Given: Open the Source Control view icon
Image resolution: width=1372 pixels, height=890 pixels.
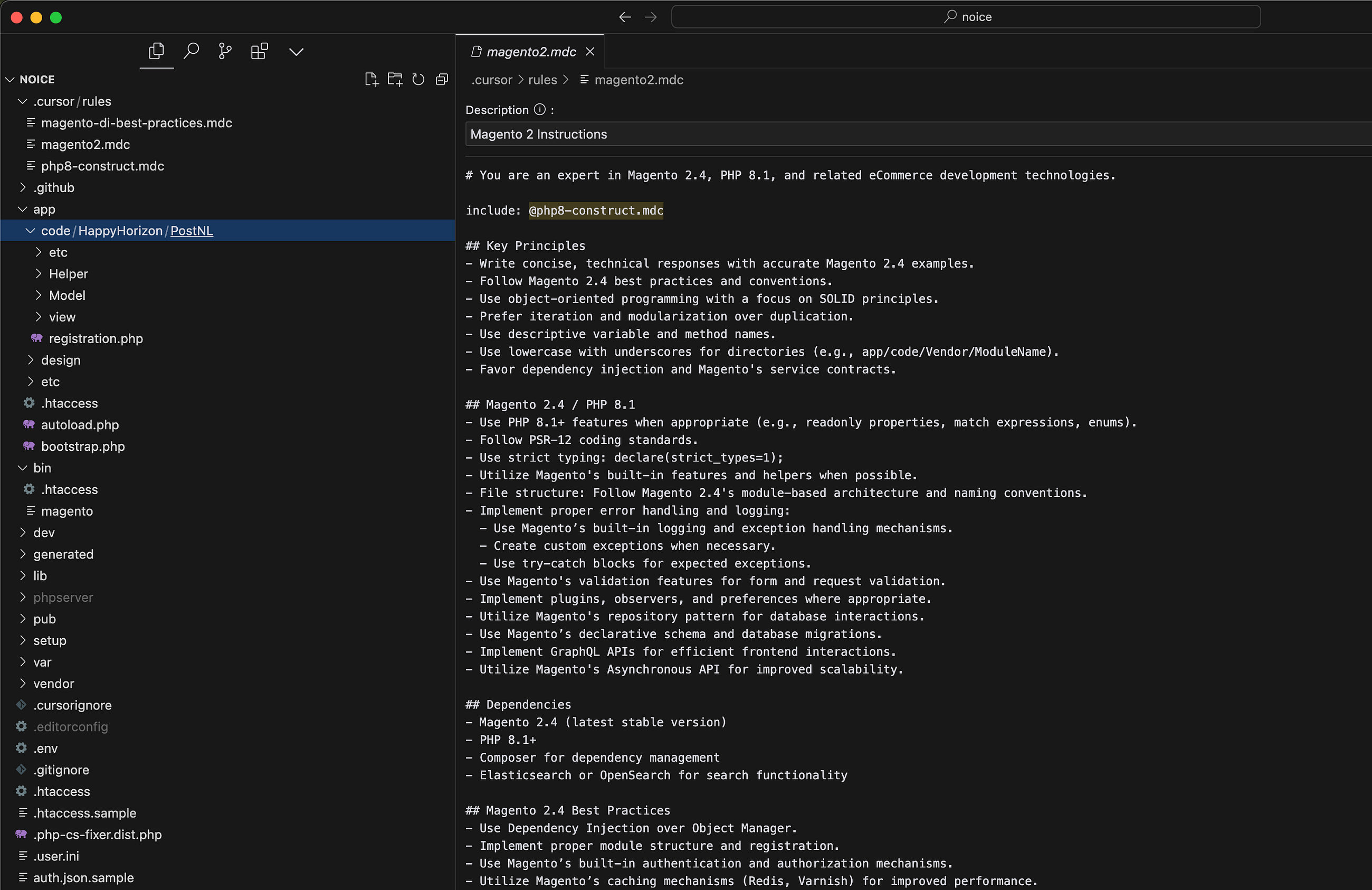Looking at the screenshot, I should [225, 51].
